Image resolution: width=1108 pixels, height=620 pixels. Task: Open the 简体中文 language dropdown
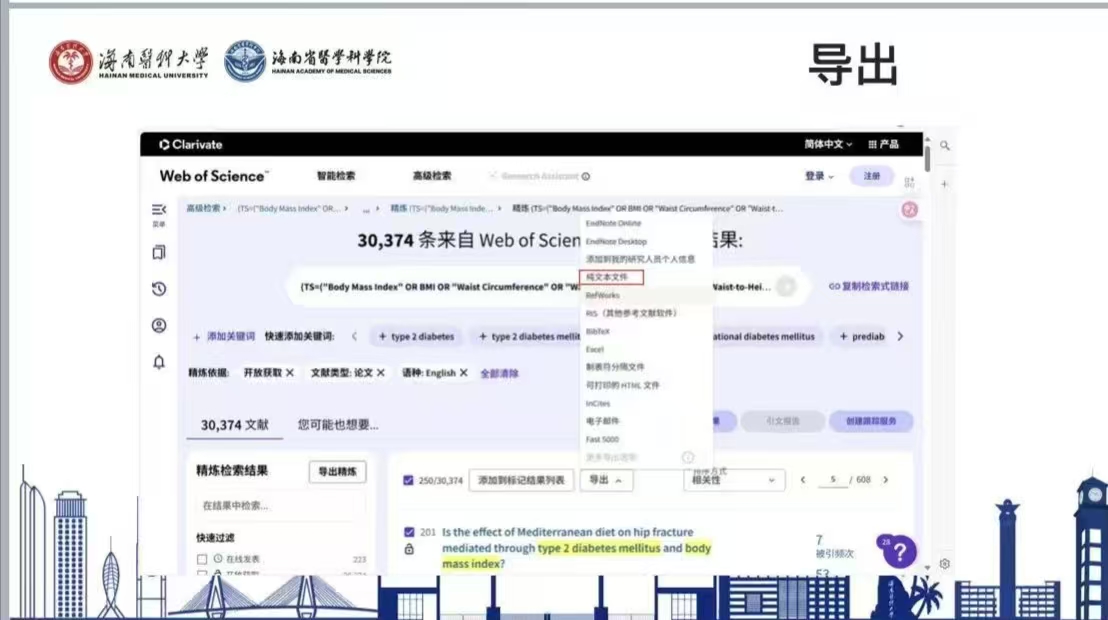(x=828, y=145)
